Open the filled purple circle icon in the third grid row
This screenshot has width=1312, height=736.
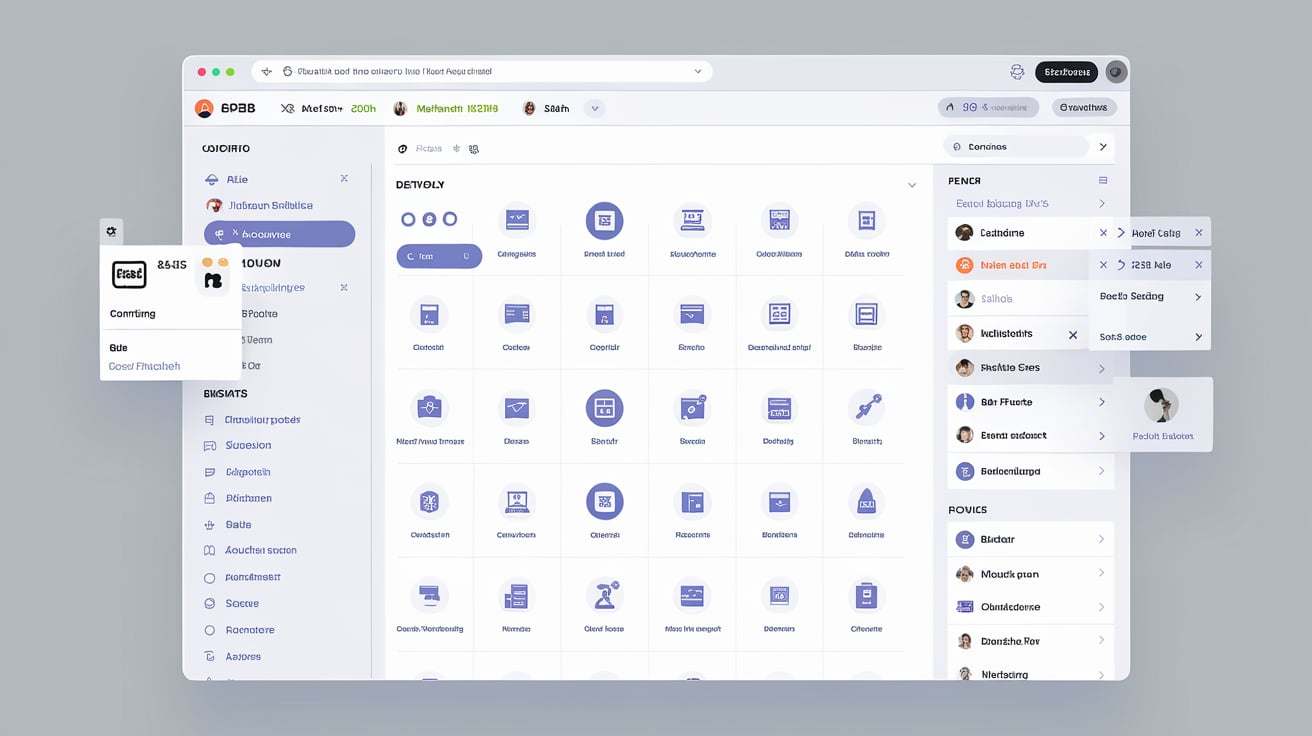coord(604,408)
